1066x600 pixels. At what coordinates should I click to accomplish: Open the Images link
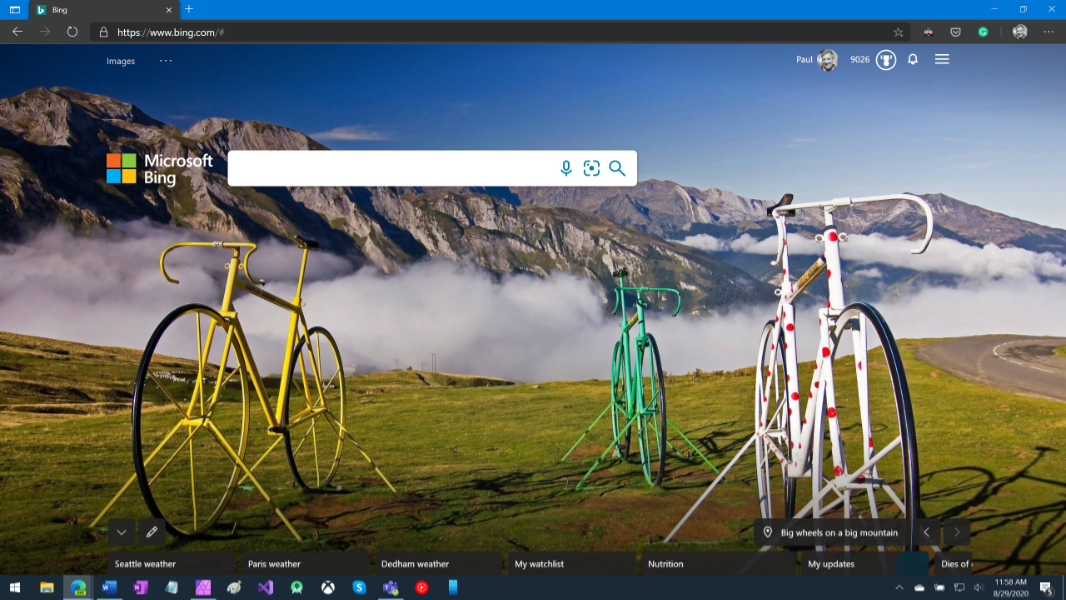point(121,61)
